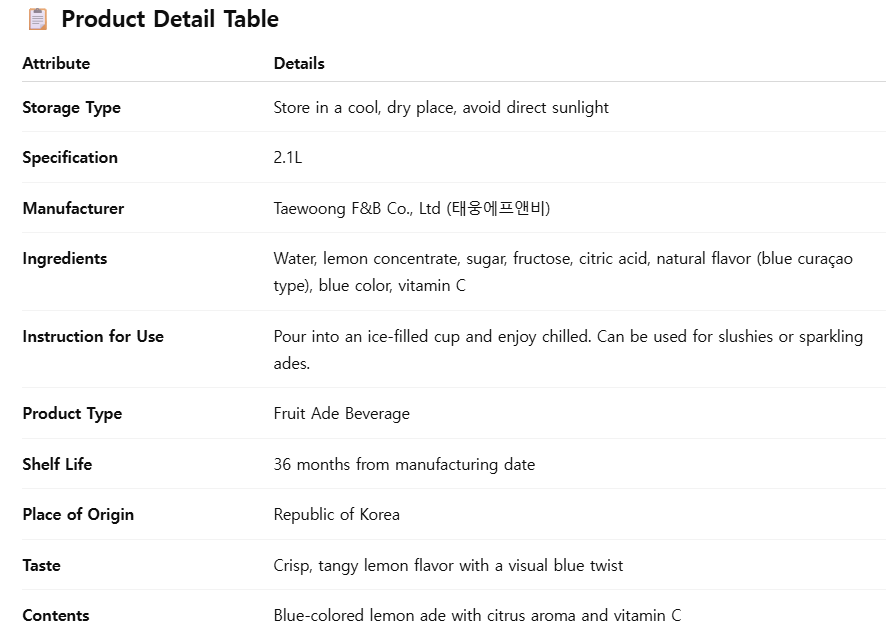This screenshot has height=640, width=896.
Task: Click the Attribute column header
Action: (x=56, y=63)
